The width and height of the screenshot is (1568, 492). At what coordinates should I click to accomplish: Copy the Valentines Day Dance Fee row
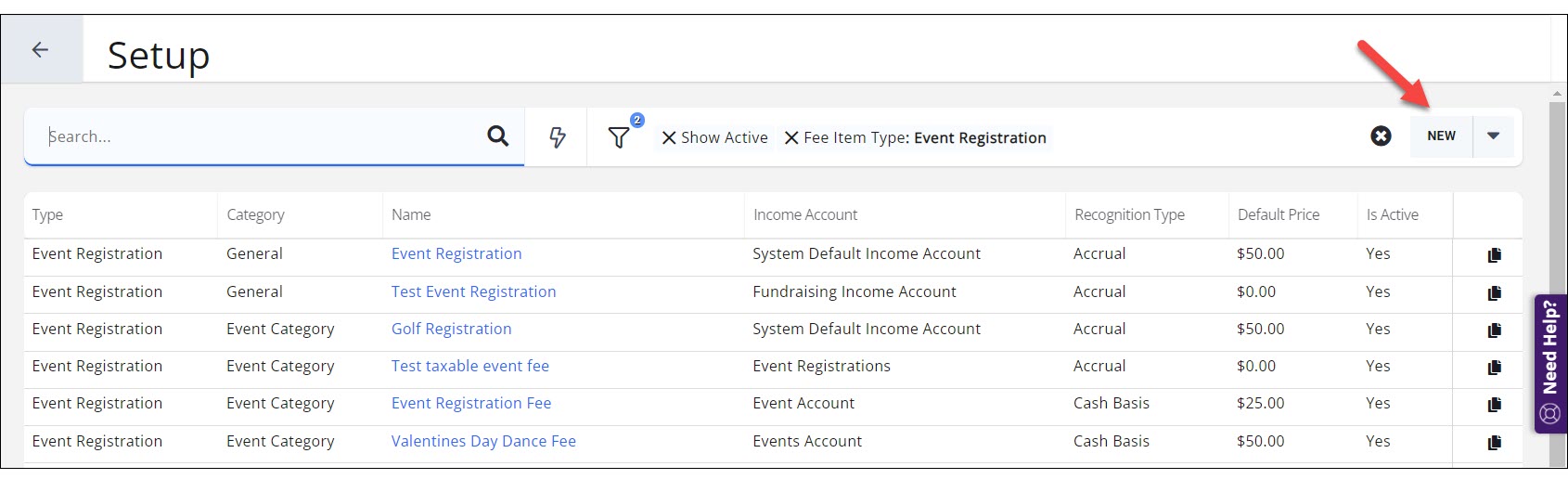tap(1494, 442)
